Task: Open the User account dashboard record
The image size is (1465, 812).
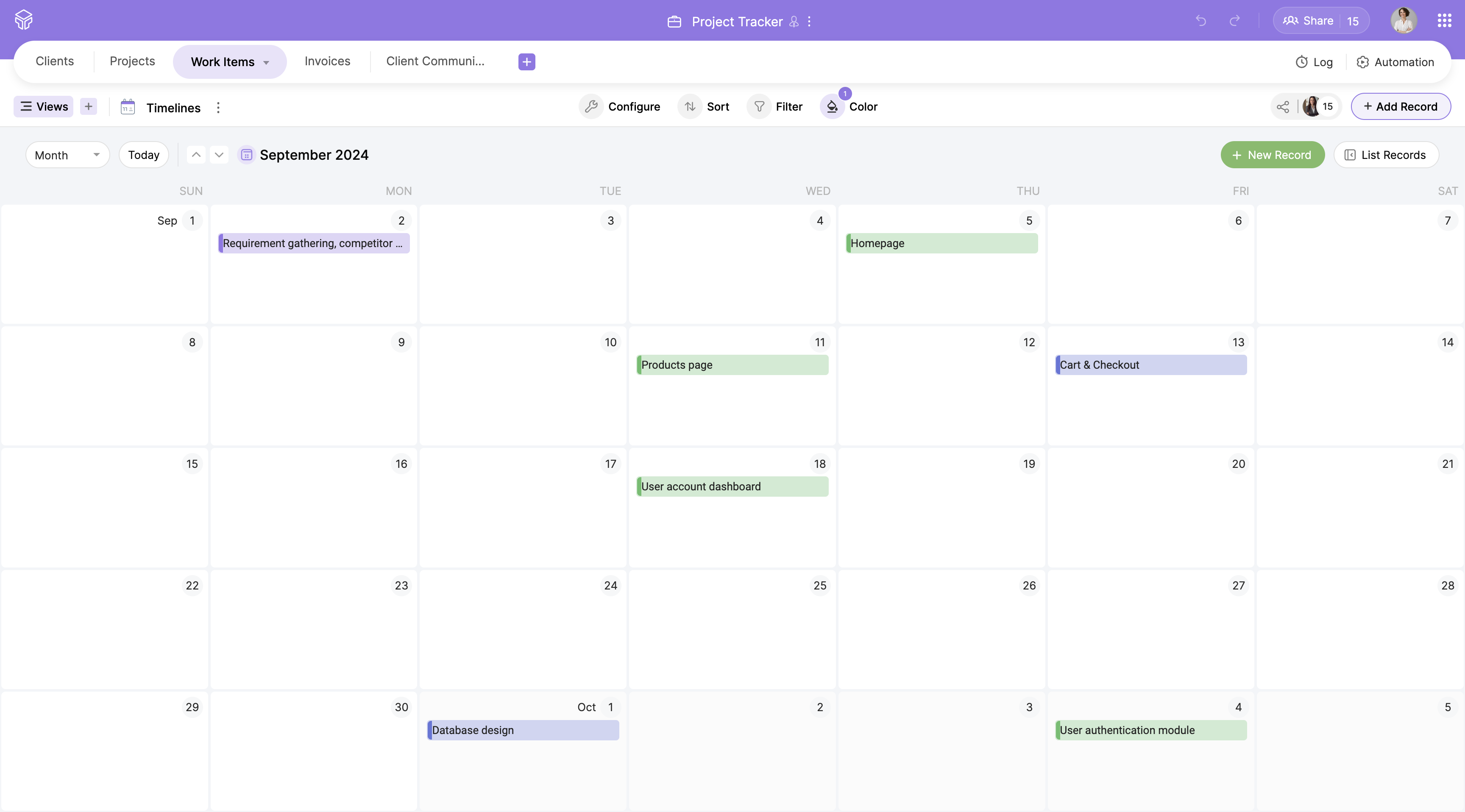Action: pos(732,487)
